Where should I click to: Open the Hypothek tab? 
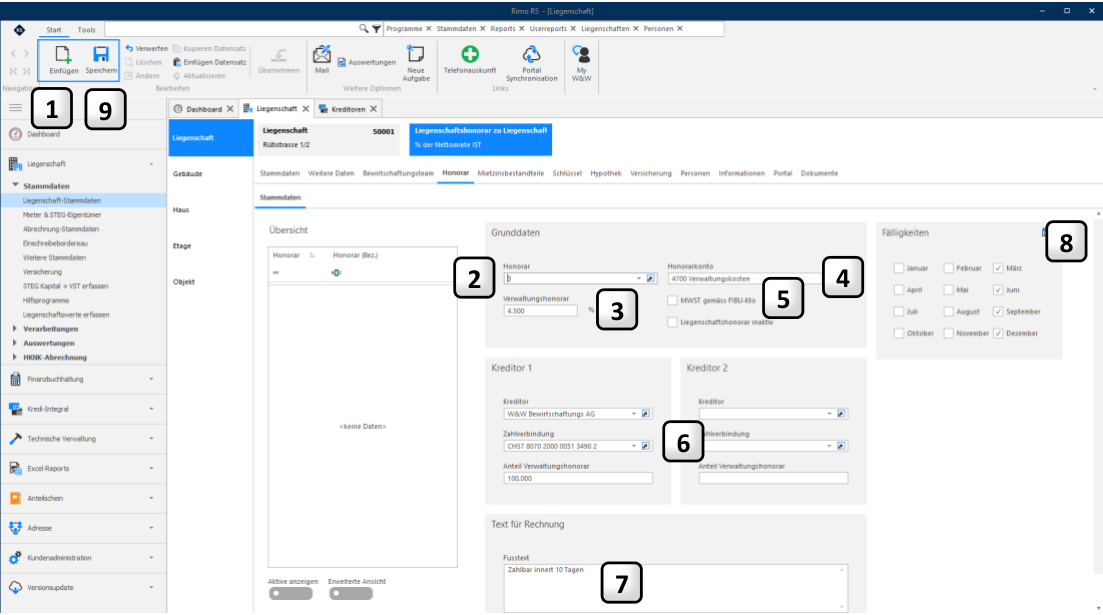click(x=606, y=173)
